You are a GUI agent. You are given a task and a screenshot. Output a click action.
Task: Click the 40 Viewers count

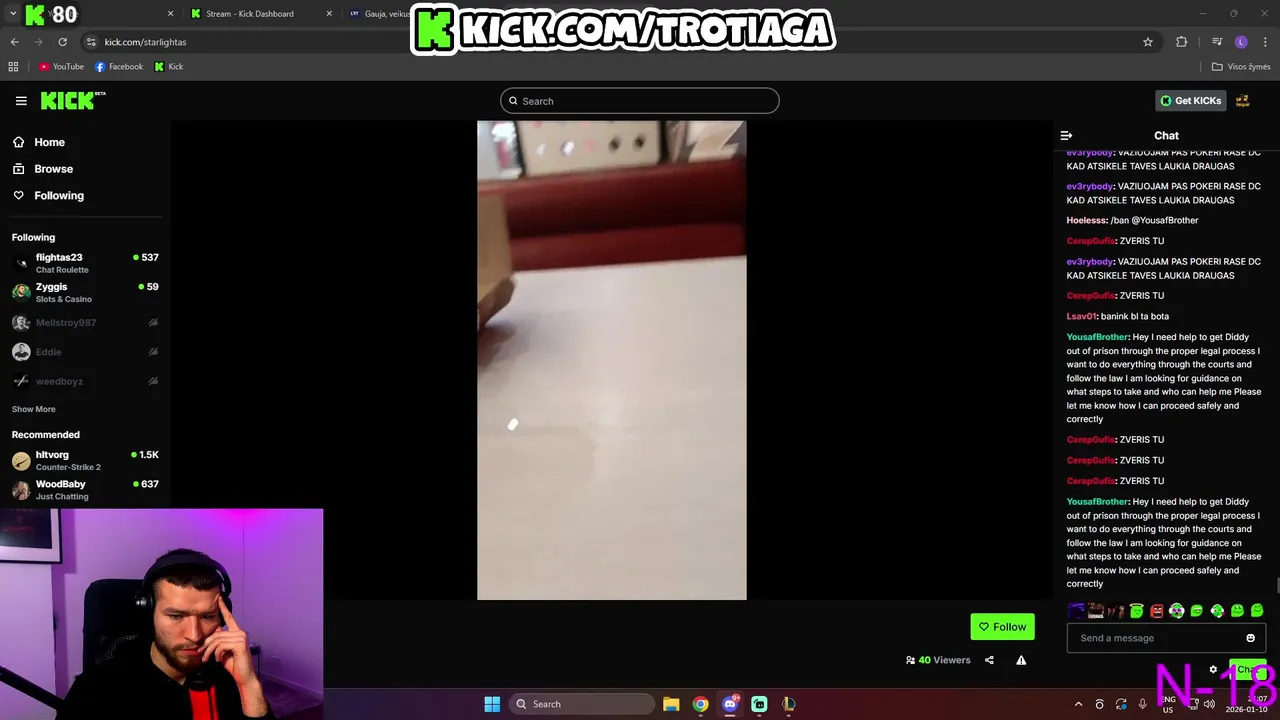click(x=938, y=660)
